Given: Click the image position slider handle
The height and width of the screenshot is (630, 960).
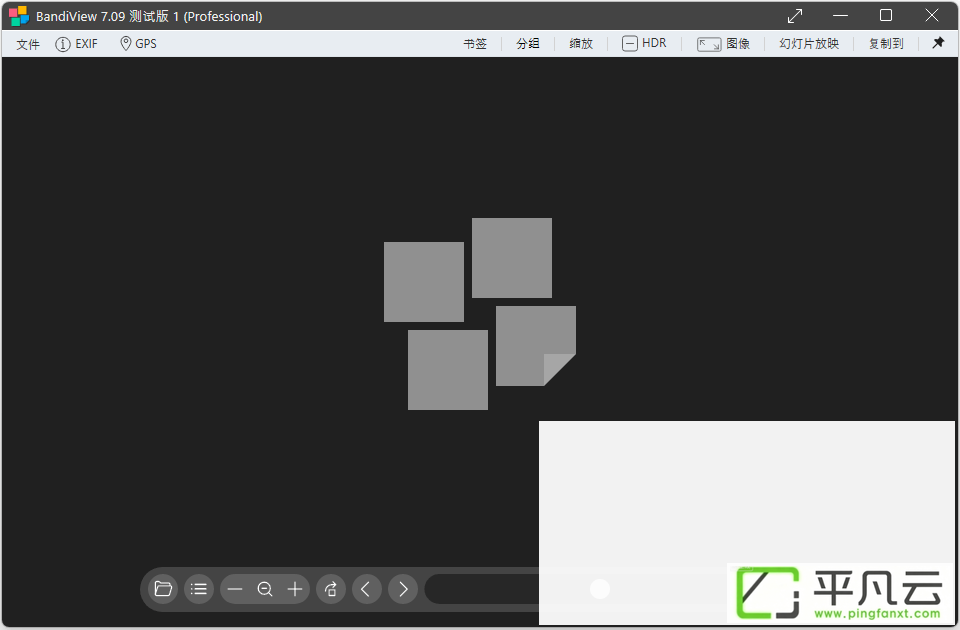Looking at the screenshot, I should click(600, 589).
